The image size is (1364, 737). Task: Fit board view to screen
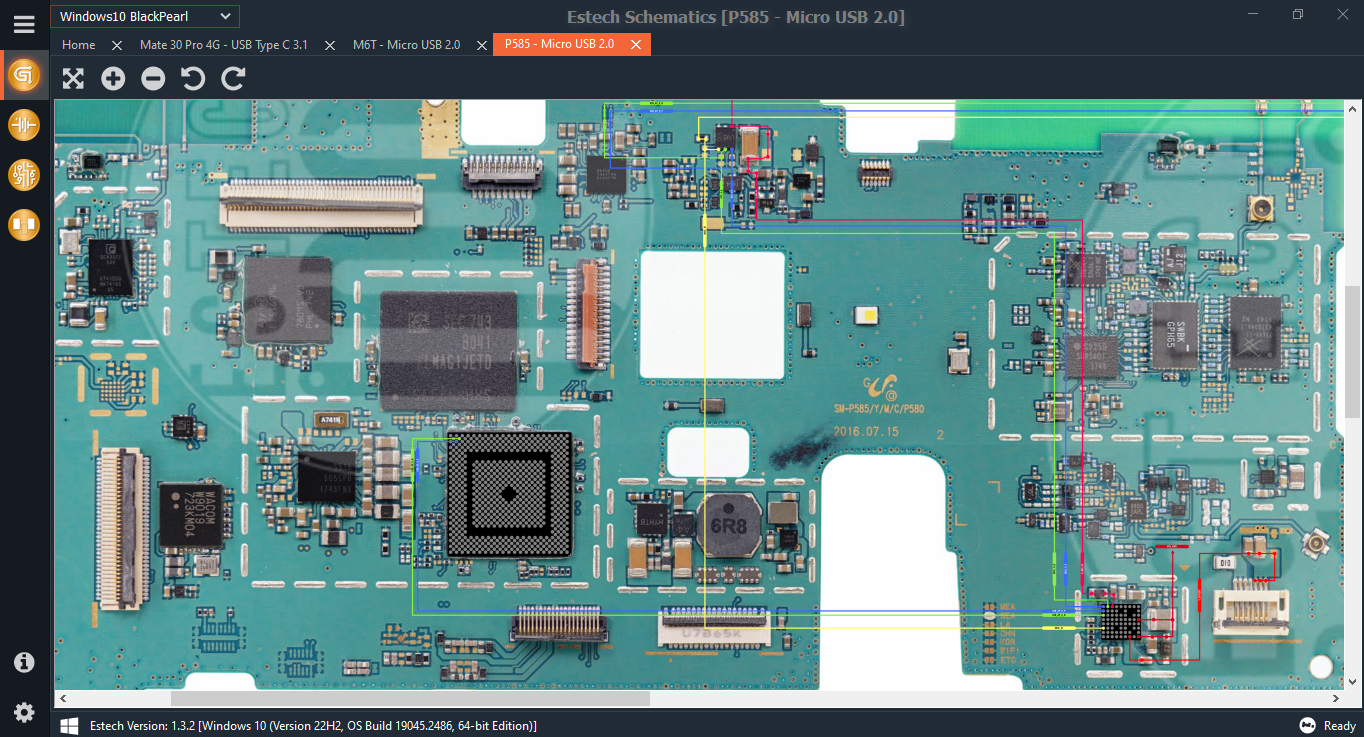[x=73, y=79]
